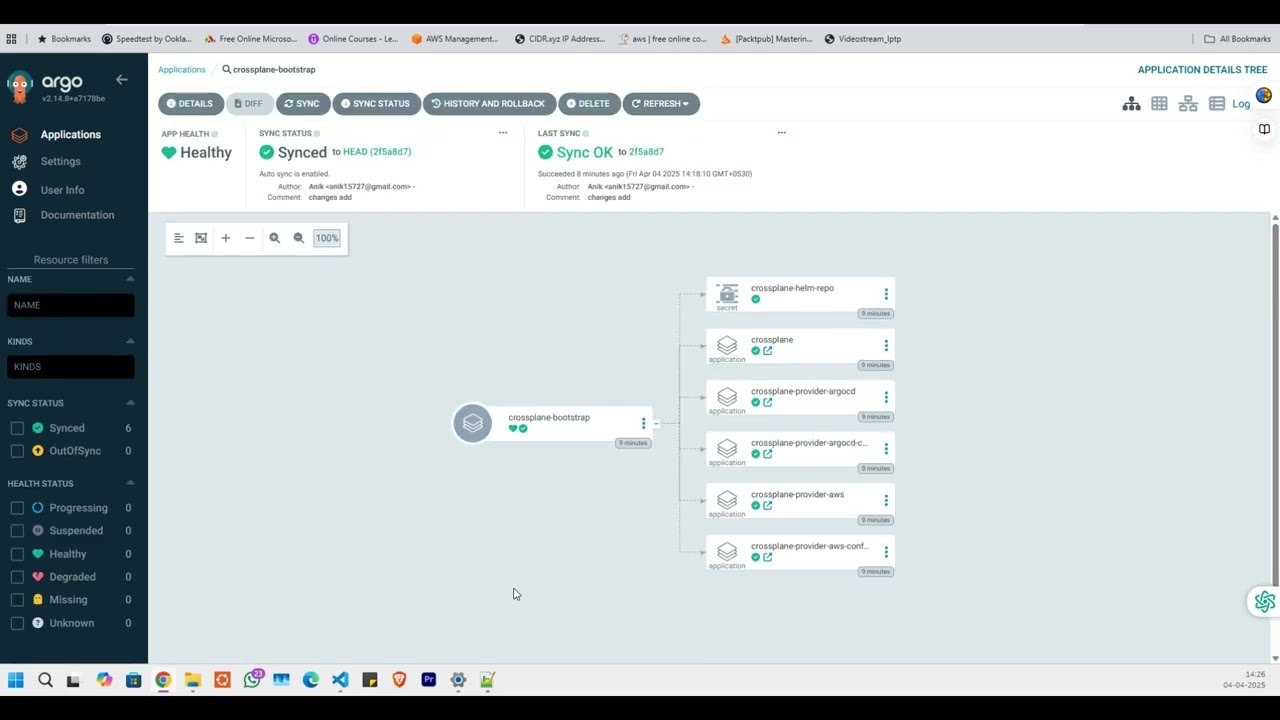Open the Applications sidebar item
The width and height of the screenshot is (1280, 720).
tap(70, 135)
